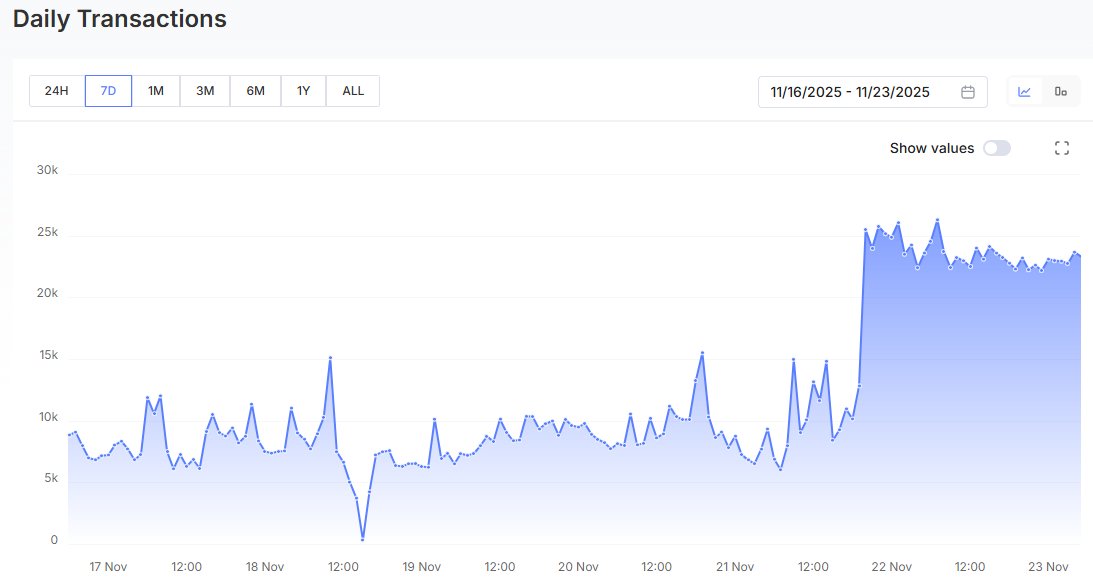Switch to the 3M view
The height and width of the screenshot is (582, 1093).
(204, 90)
